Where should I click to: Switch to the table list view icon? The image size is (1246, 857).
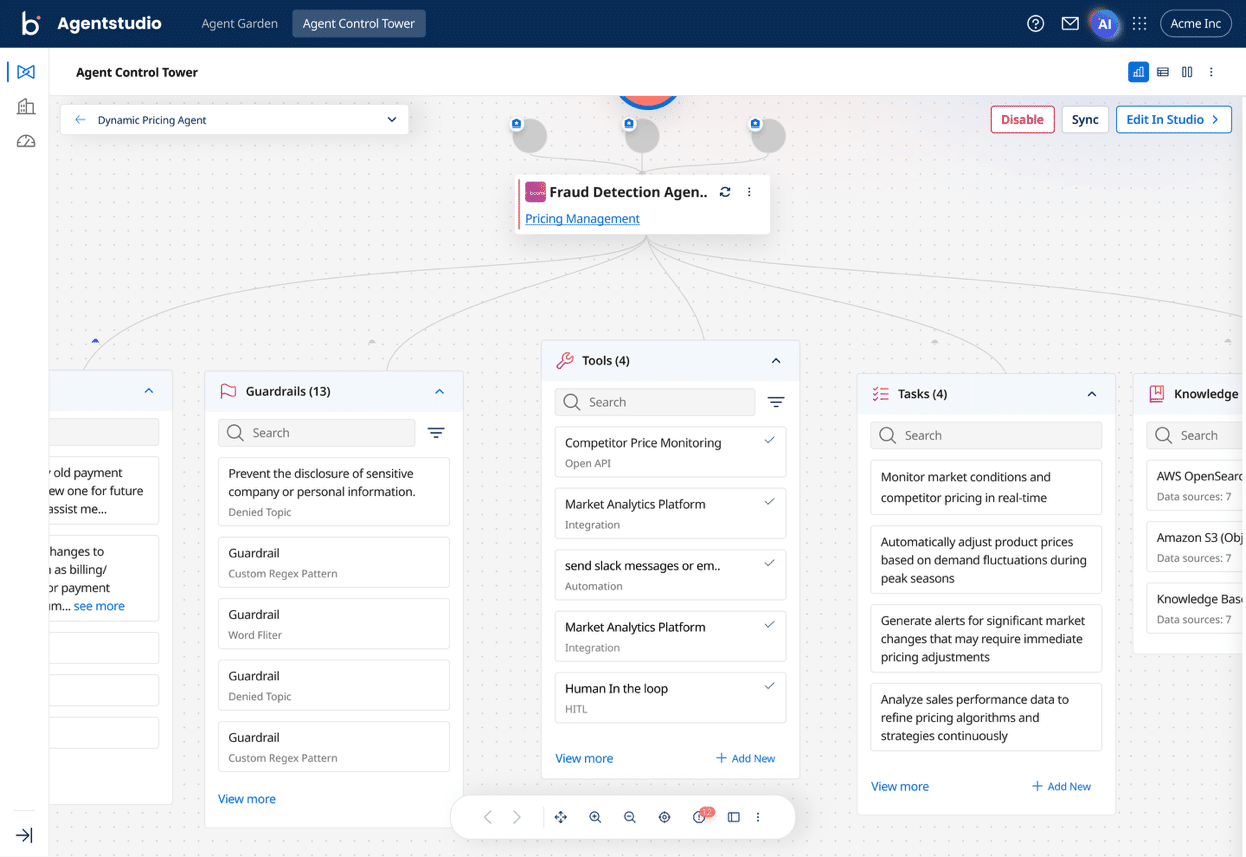click(1163, 72)
